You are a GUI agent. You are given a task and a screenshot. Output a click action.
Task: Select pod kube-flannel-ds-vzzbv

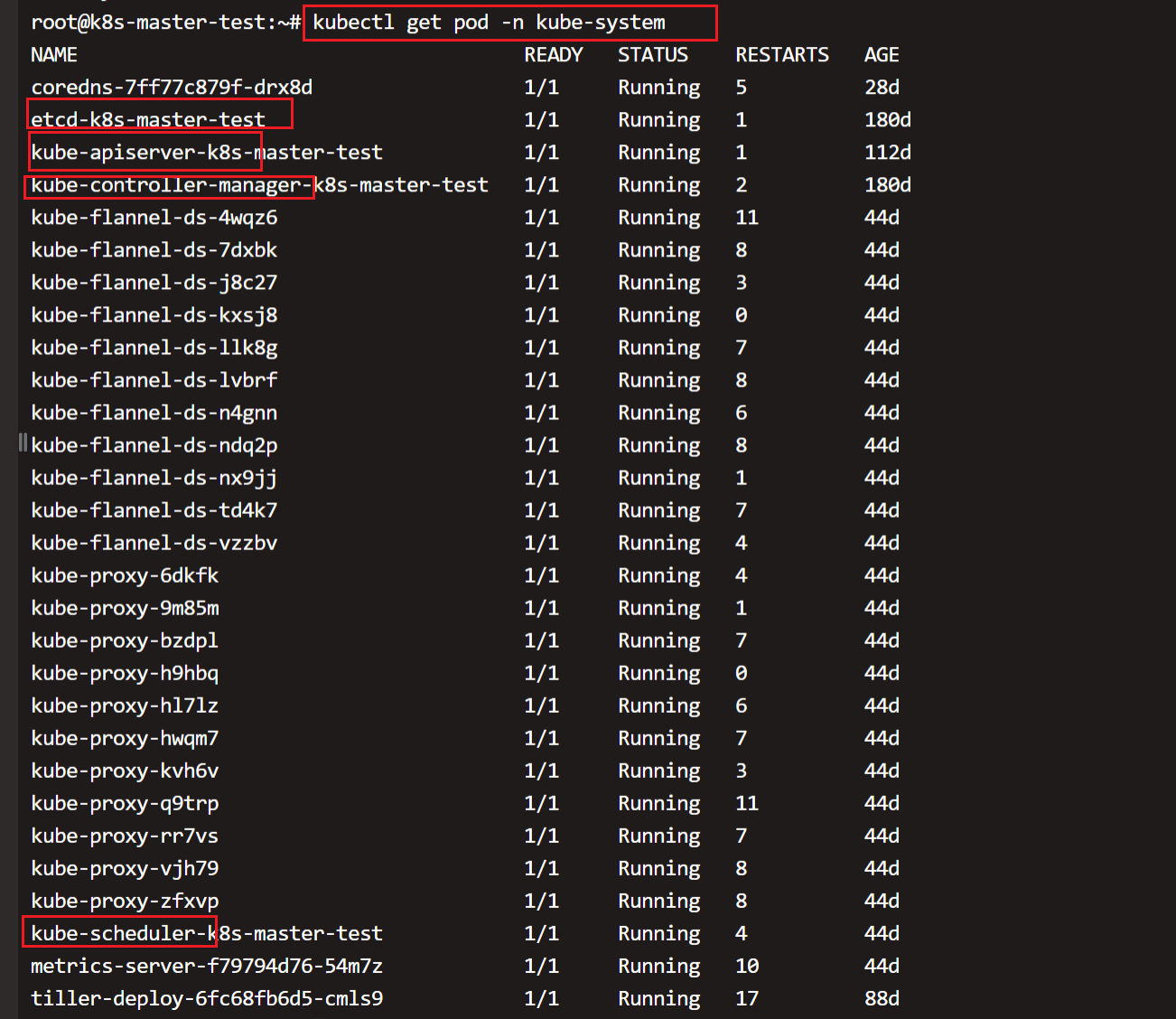pos(154,543)
